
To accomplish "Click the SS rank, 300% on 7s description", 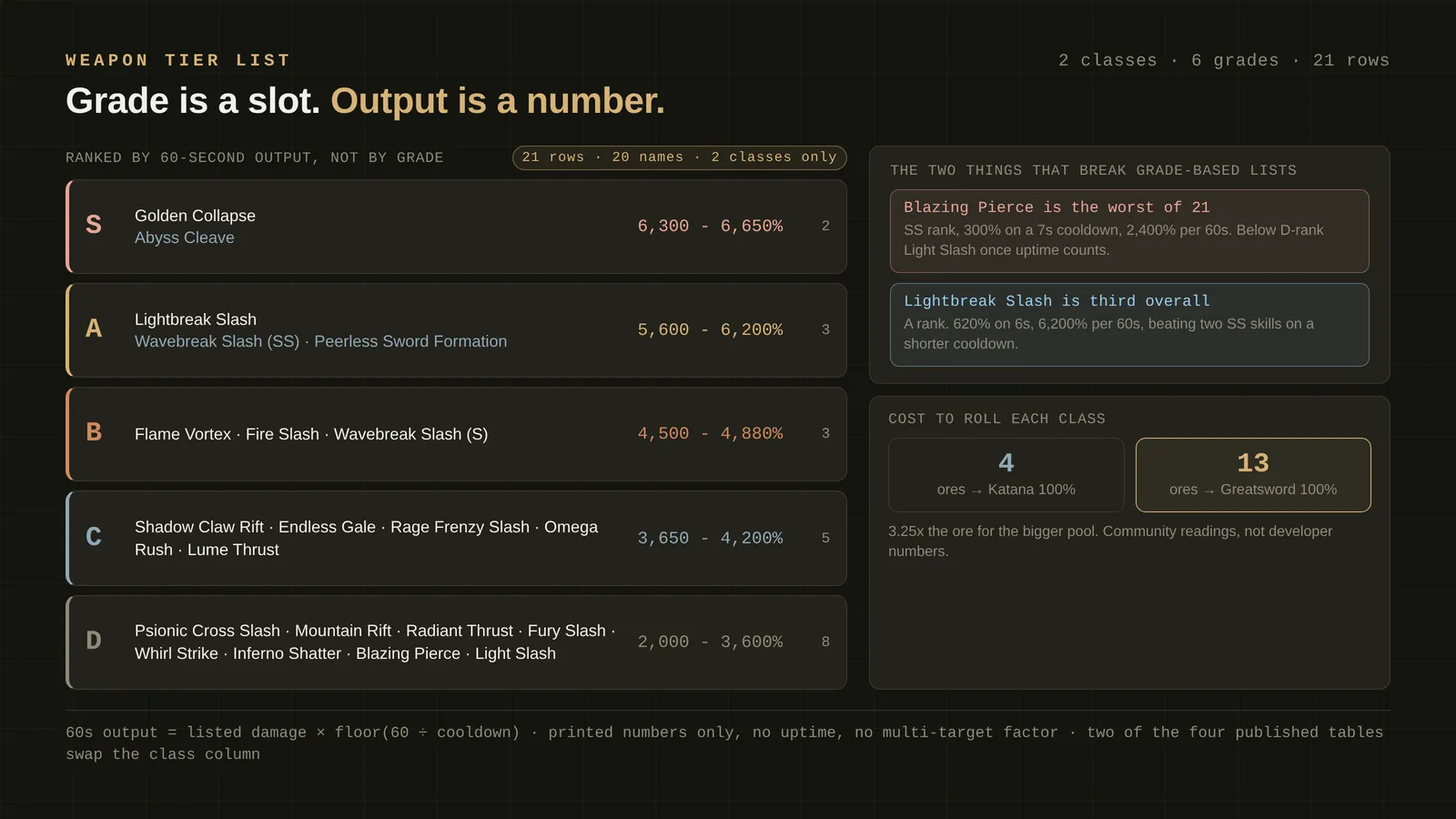I will 1114,240.
